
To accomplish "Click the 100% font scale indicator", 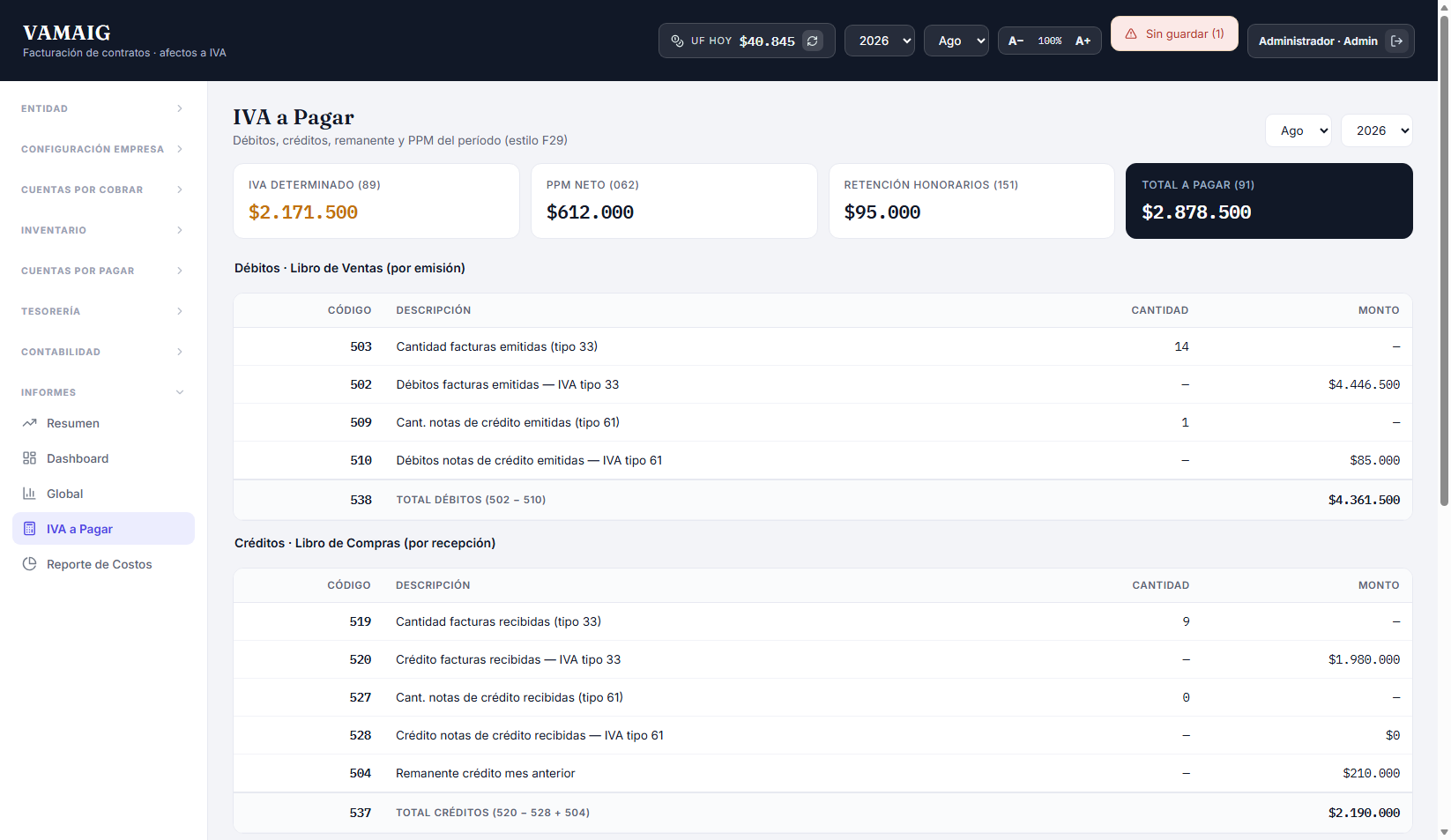I will tap(1050, 41).
